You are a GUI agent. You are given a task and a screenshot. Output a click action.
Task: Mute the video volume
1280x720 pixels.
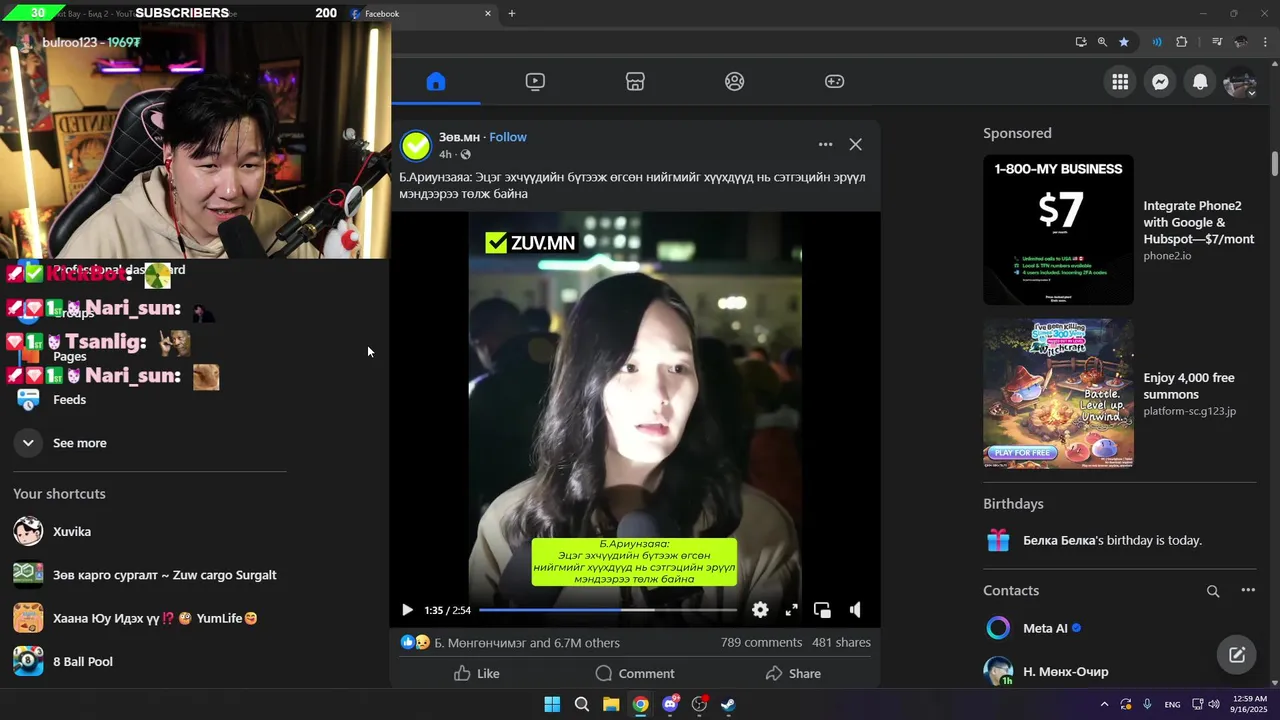pyautogui.click(x=855, y=610)
